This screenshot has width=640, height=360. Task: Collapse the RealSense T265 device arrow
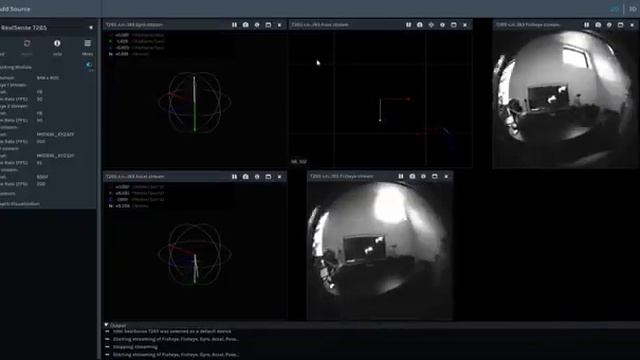(91, 28)
